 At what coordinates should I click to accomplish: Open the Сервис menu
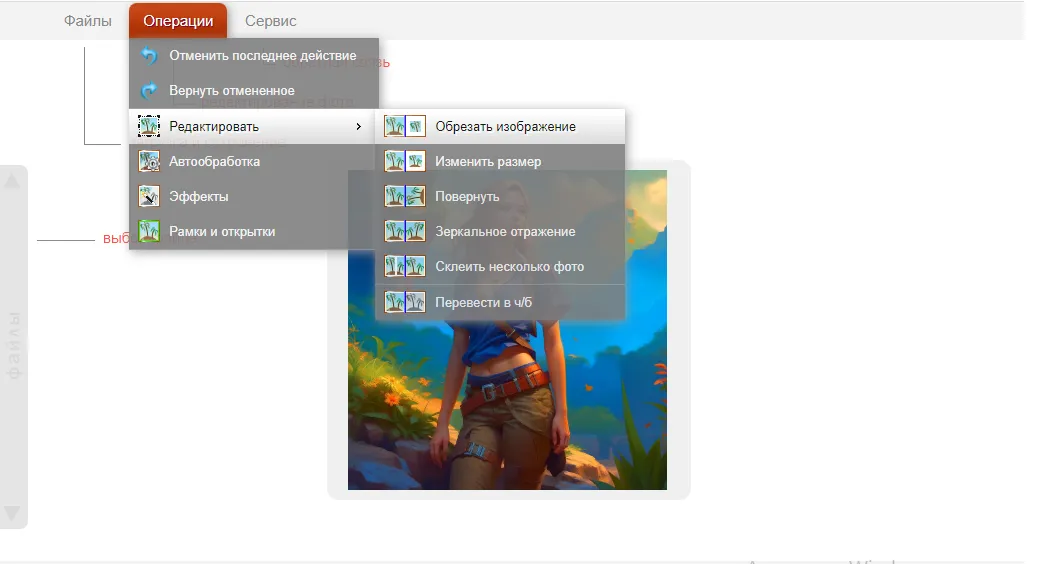click(x=271, y=21)
